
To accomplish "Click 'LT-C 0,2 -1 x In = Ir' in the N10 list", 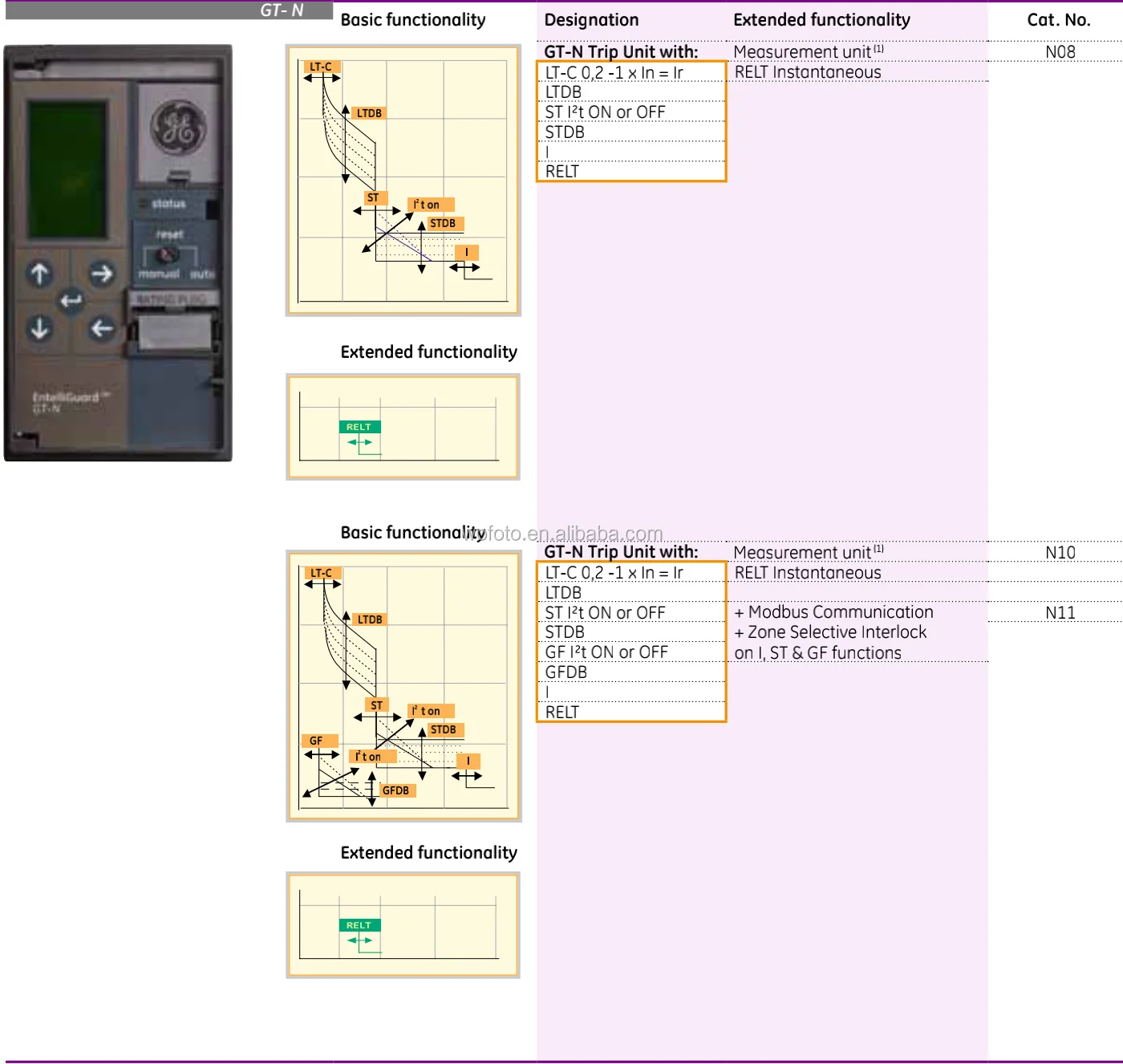I will click(x=614, y=573).
